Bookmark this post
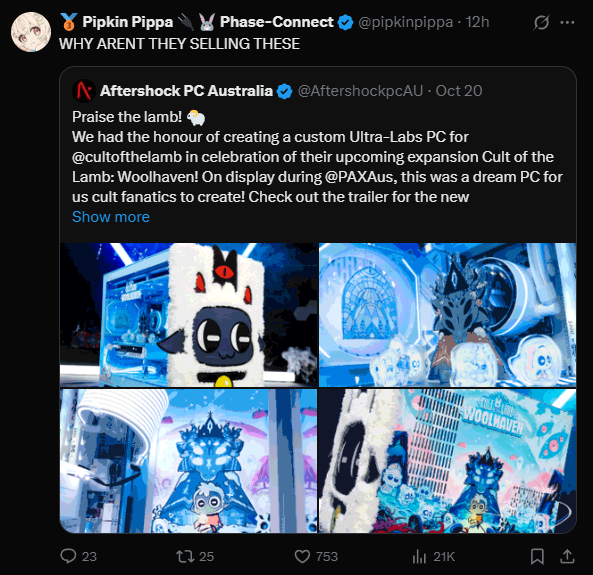Screen dimensions: 593x575 tap(537, 556)
